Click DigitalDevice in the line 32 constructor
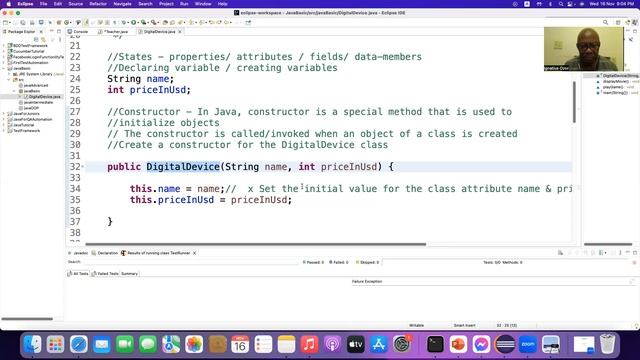The image size is (640, 360). click(x=183, y=167)
